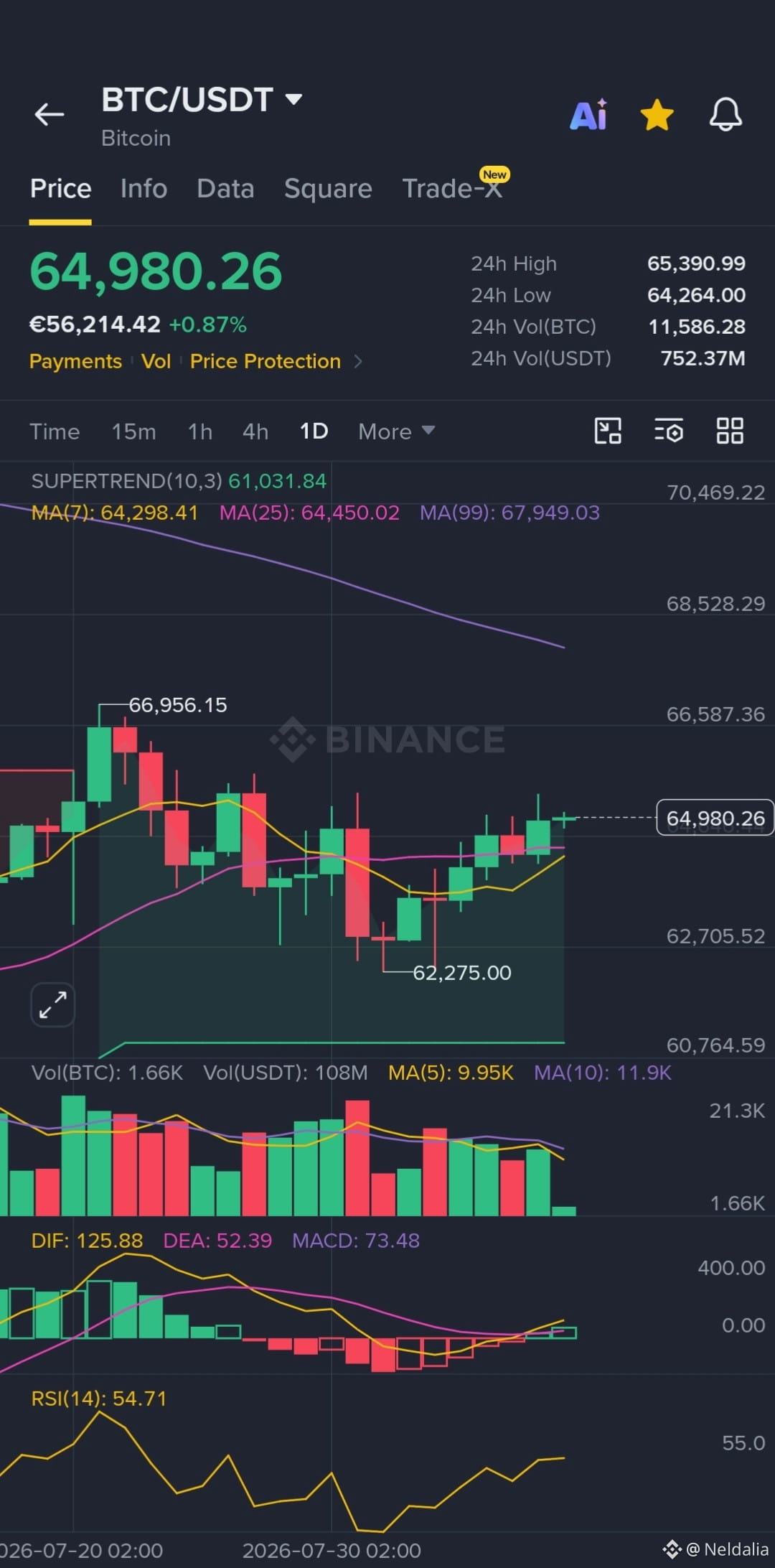
Task: Select the Time chart interval
Action: tap(55, 431)
